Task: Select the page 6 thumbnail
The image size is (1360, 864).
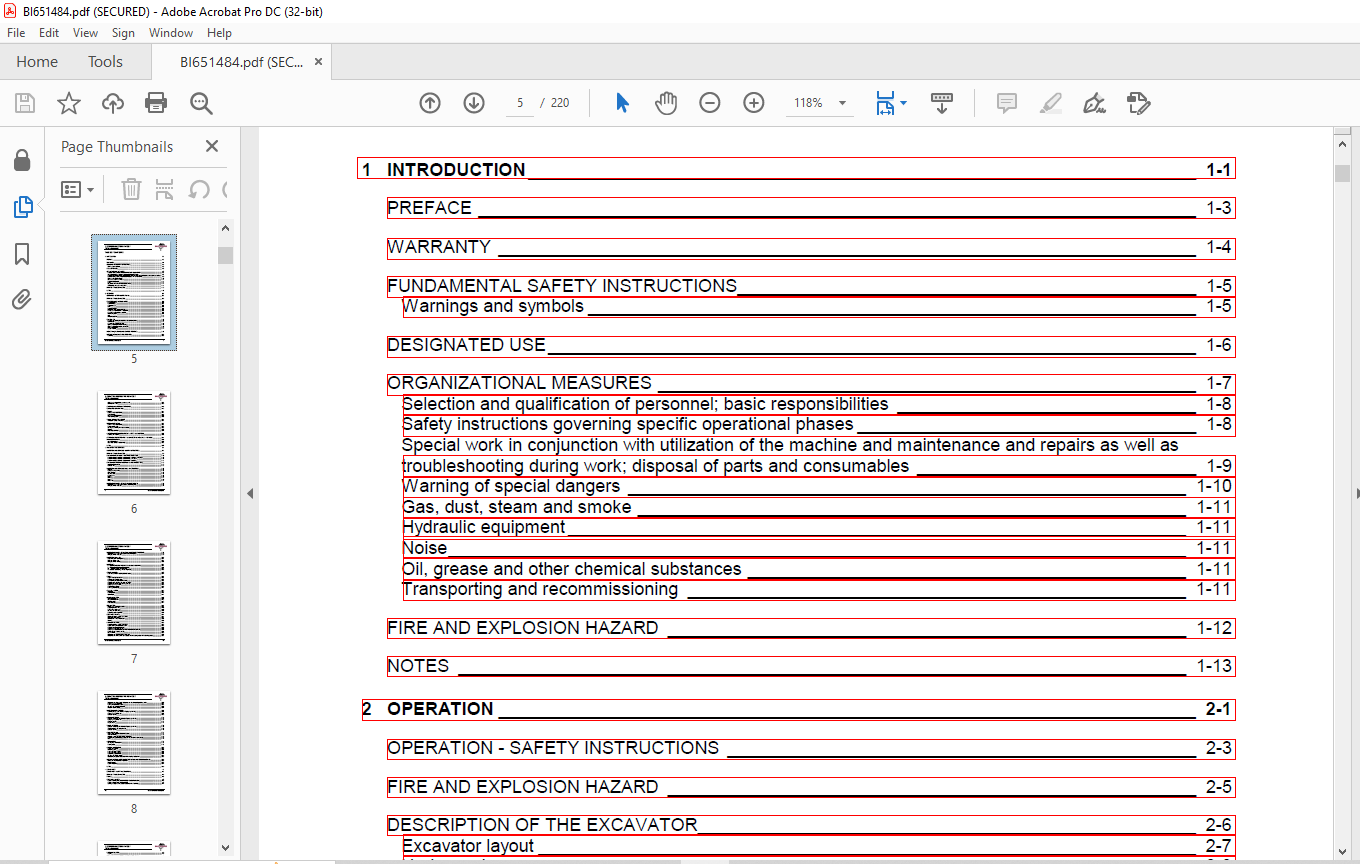Action: coord(134,443)
